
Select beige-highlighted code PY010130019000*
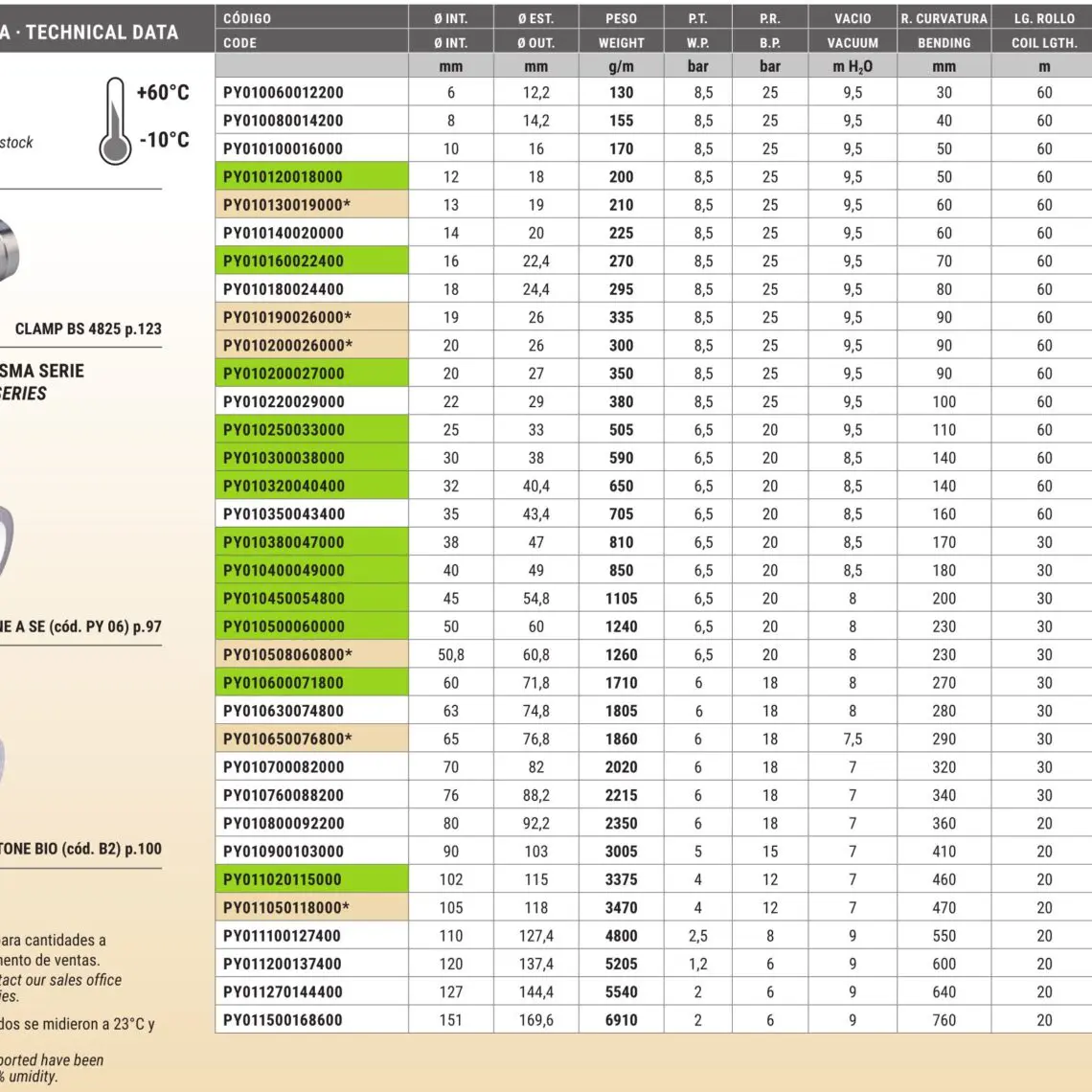pyautogui.click(x=286, y=205)
